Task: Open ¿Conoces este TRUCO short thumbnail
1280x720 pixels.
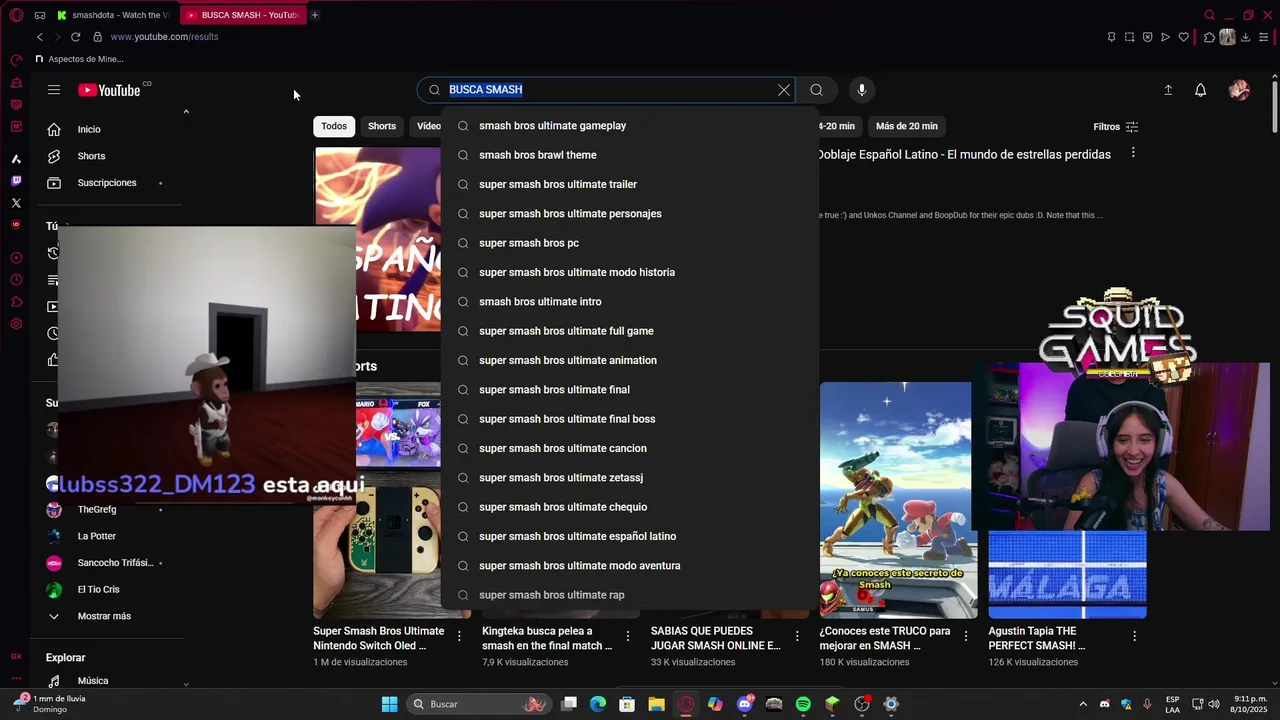Action: pos(897,500)
